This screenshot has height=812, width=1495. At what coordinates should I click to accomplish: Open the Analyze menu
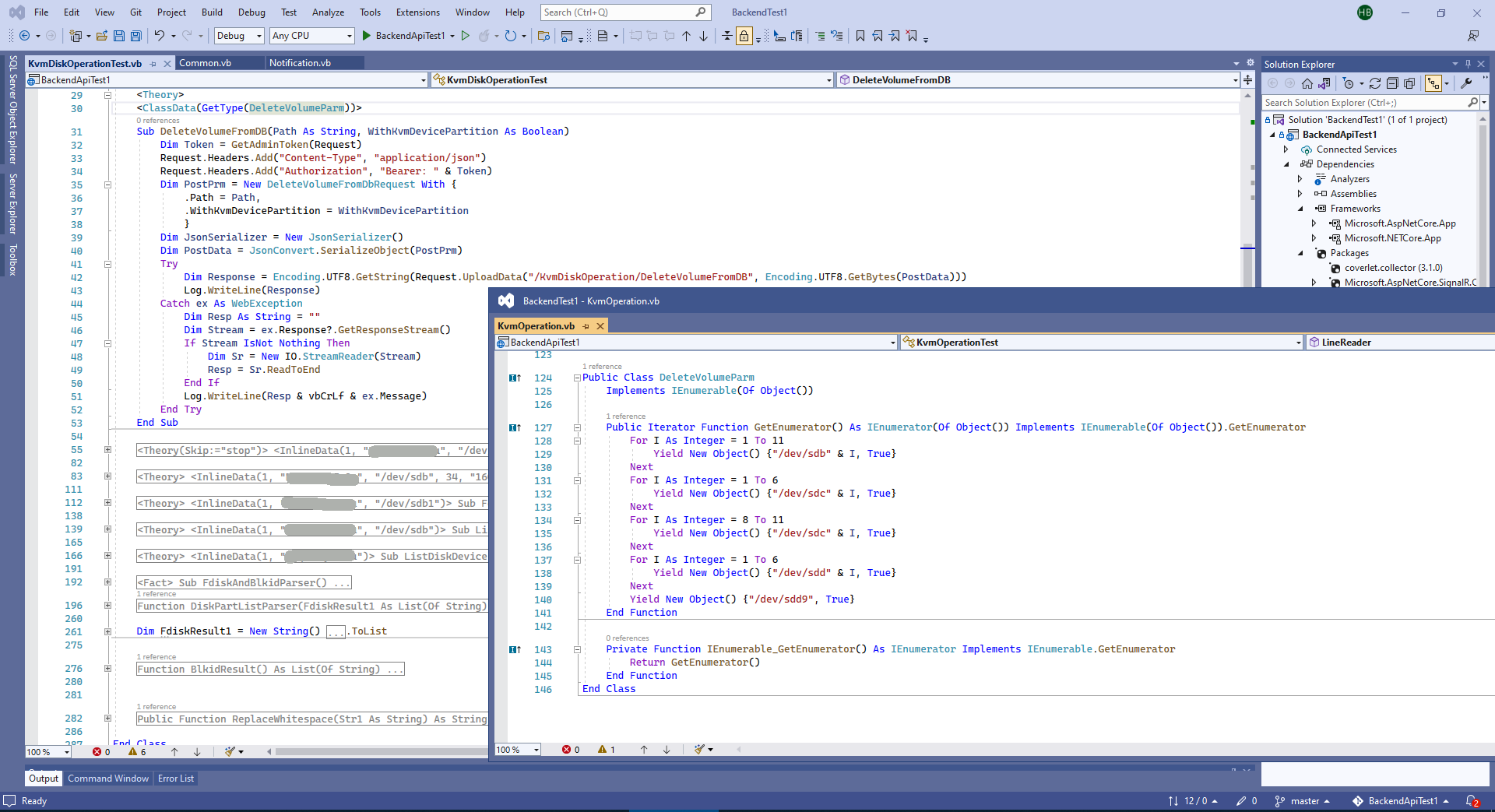[328, 12]
